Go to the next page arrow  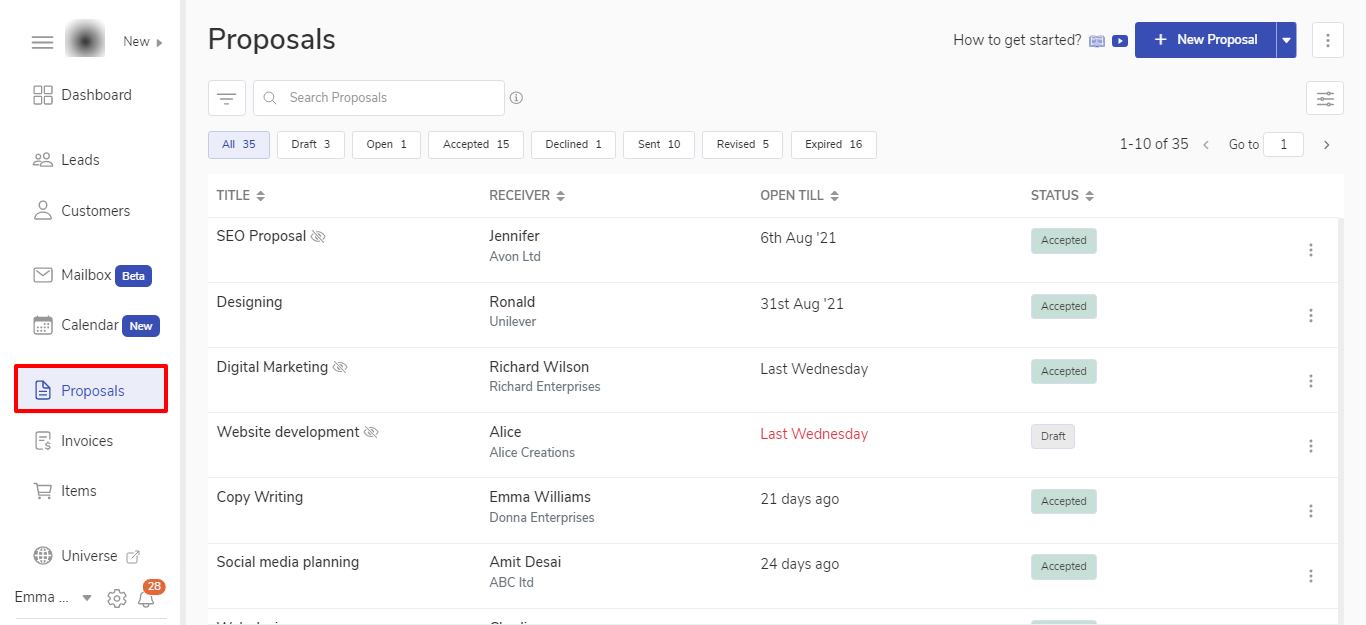tap(1327, 145)
